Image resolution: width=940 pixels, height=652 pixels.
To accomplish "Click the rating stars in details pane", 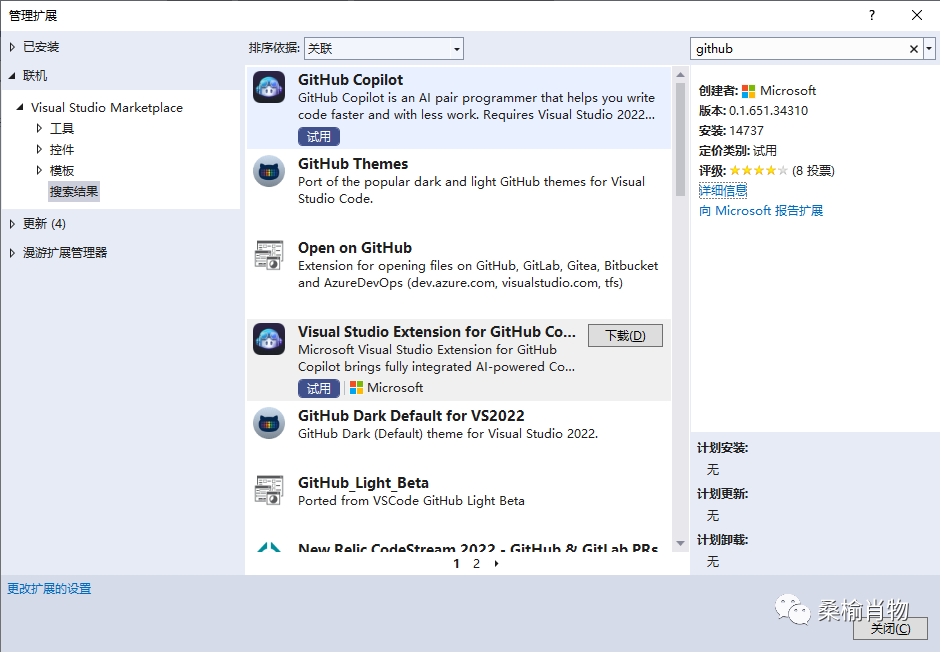I will [x=758, y=171].
